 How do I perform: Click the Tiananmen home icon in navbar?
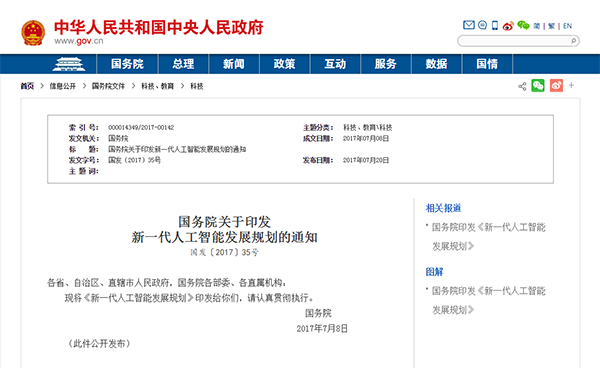tap(69, 64)
